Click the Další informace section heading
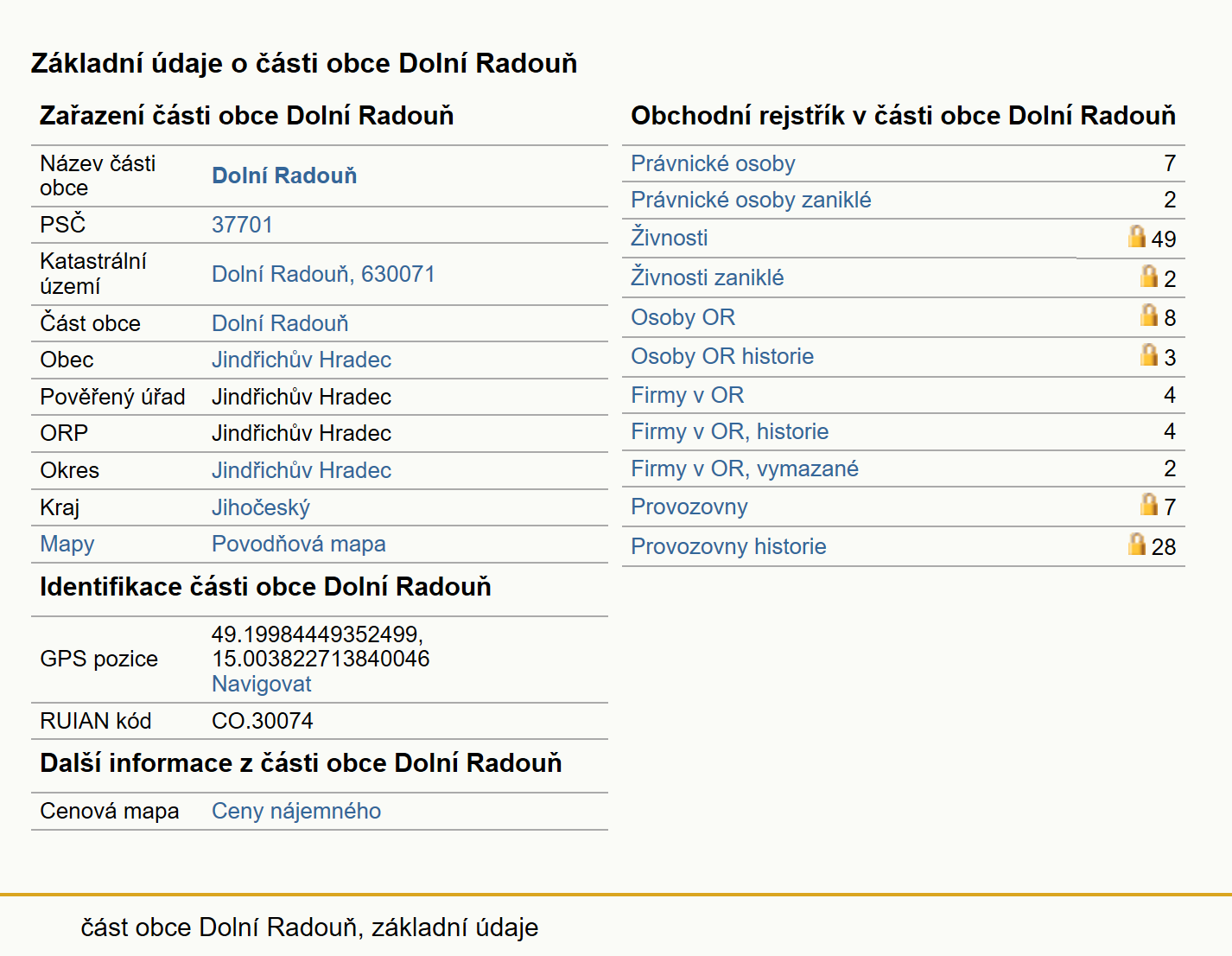1232x956 pixels. click(x=301, y=763)
